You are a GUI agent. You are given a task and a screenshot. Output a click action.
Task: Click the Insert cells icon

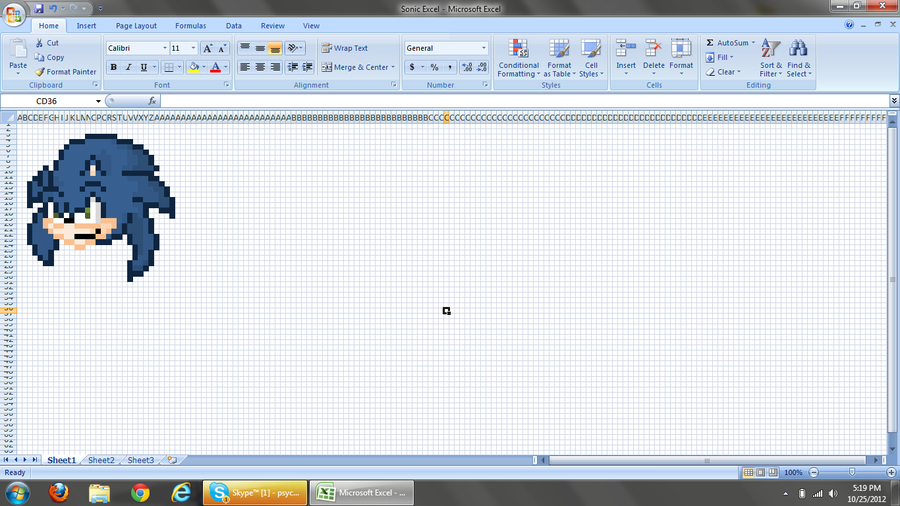(x=626, y=48)
